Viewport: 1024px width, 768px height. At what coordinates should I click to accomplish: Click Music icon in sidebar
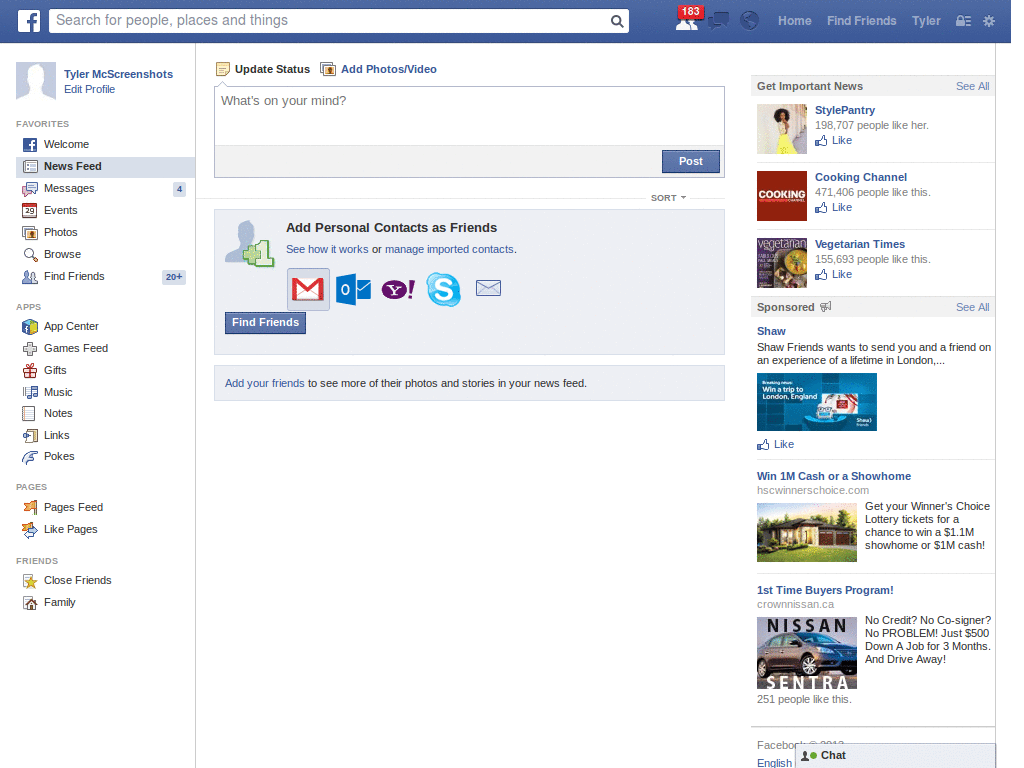point(30,392)
